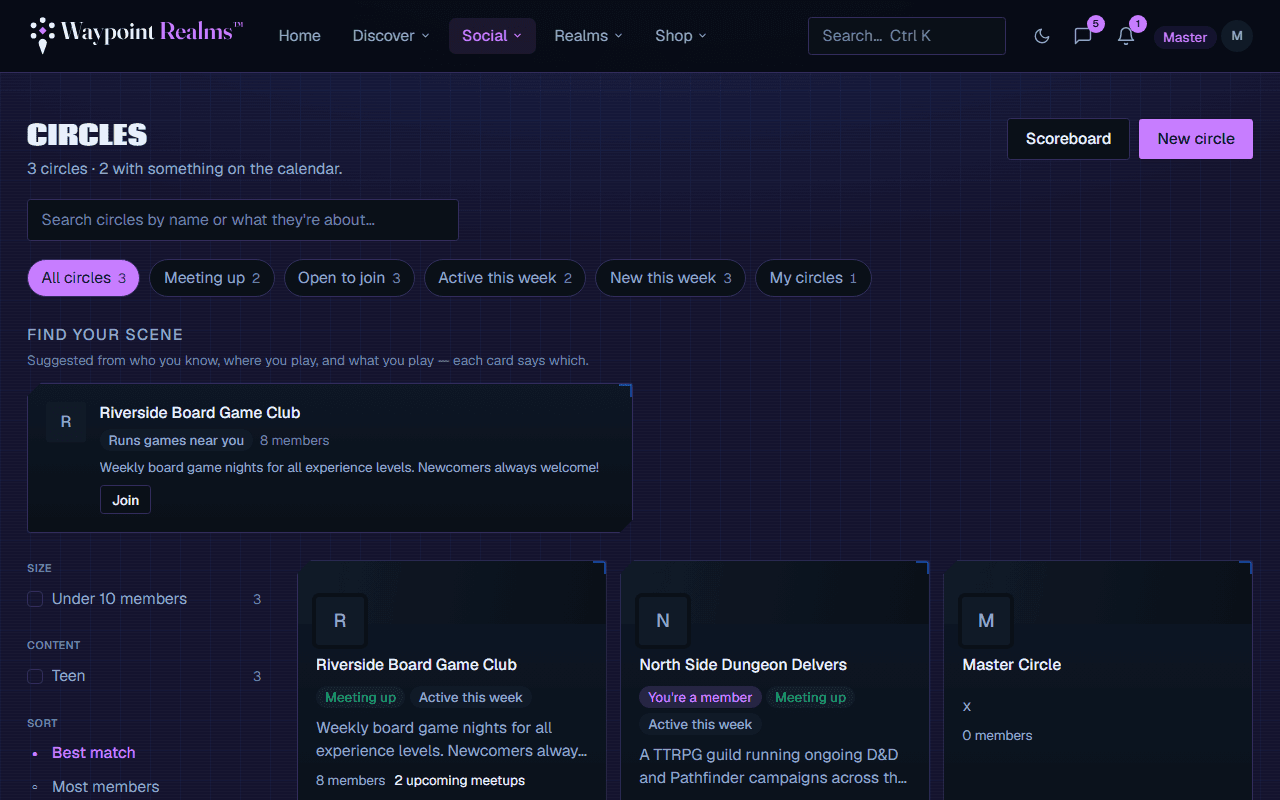The height and width of the screenshot is (800, 1280).
Task: Click Meeting up tag on North Side card
Action: tap(810, 697)
